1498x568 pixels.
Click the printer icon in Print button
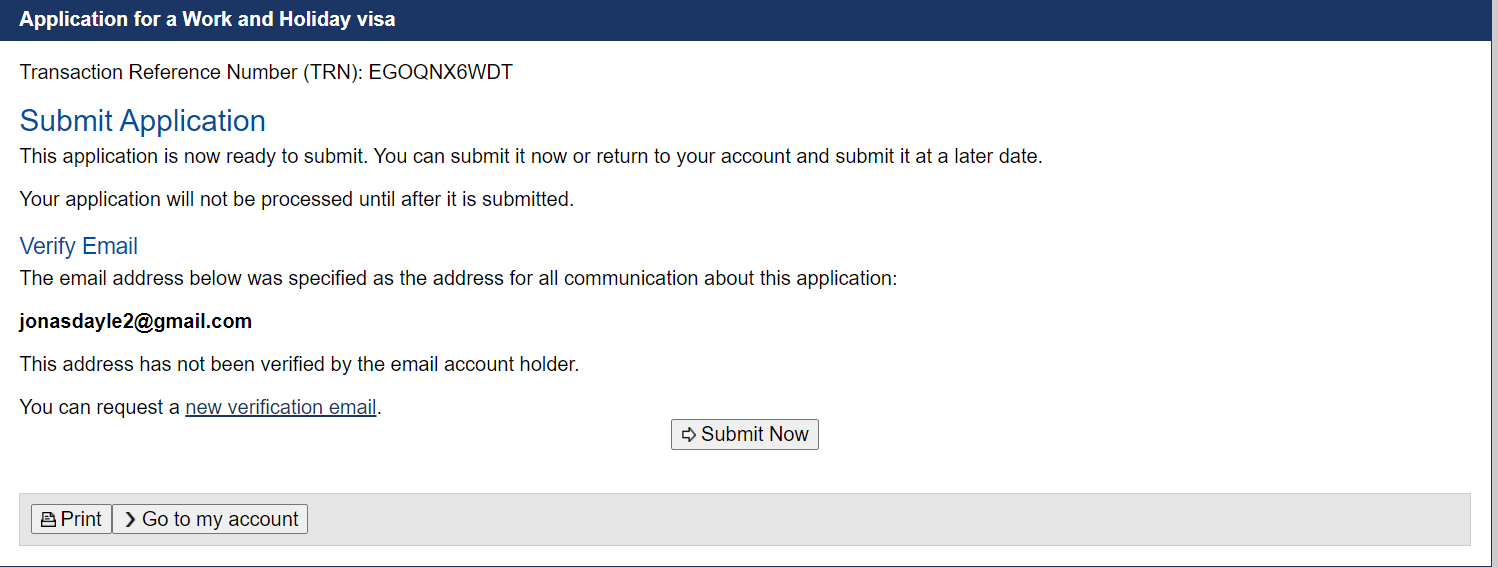(48, 520)
